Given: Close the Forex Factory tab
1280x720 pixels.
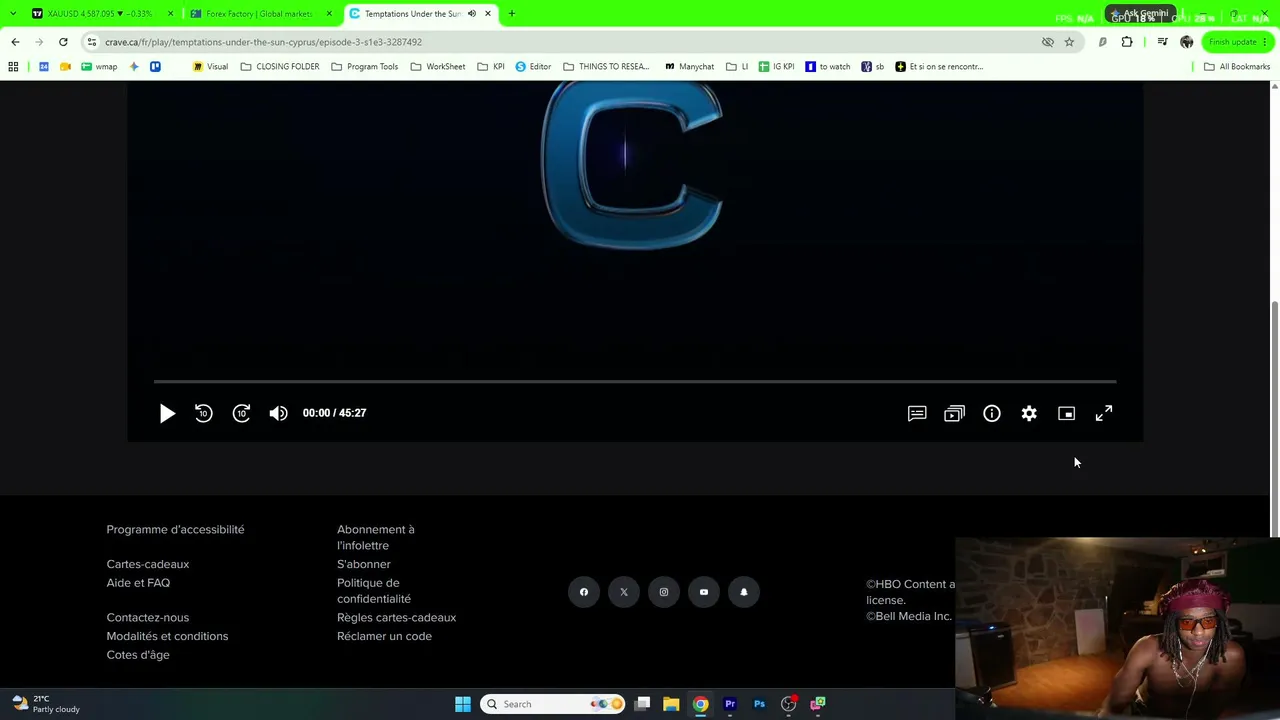Looking at the screenshot, I should coord(329,14).
